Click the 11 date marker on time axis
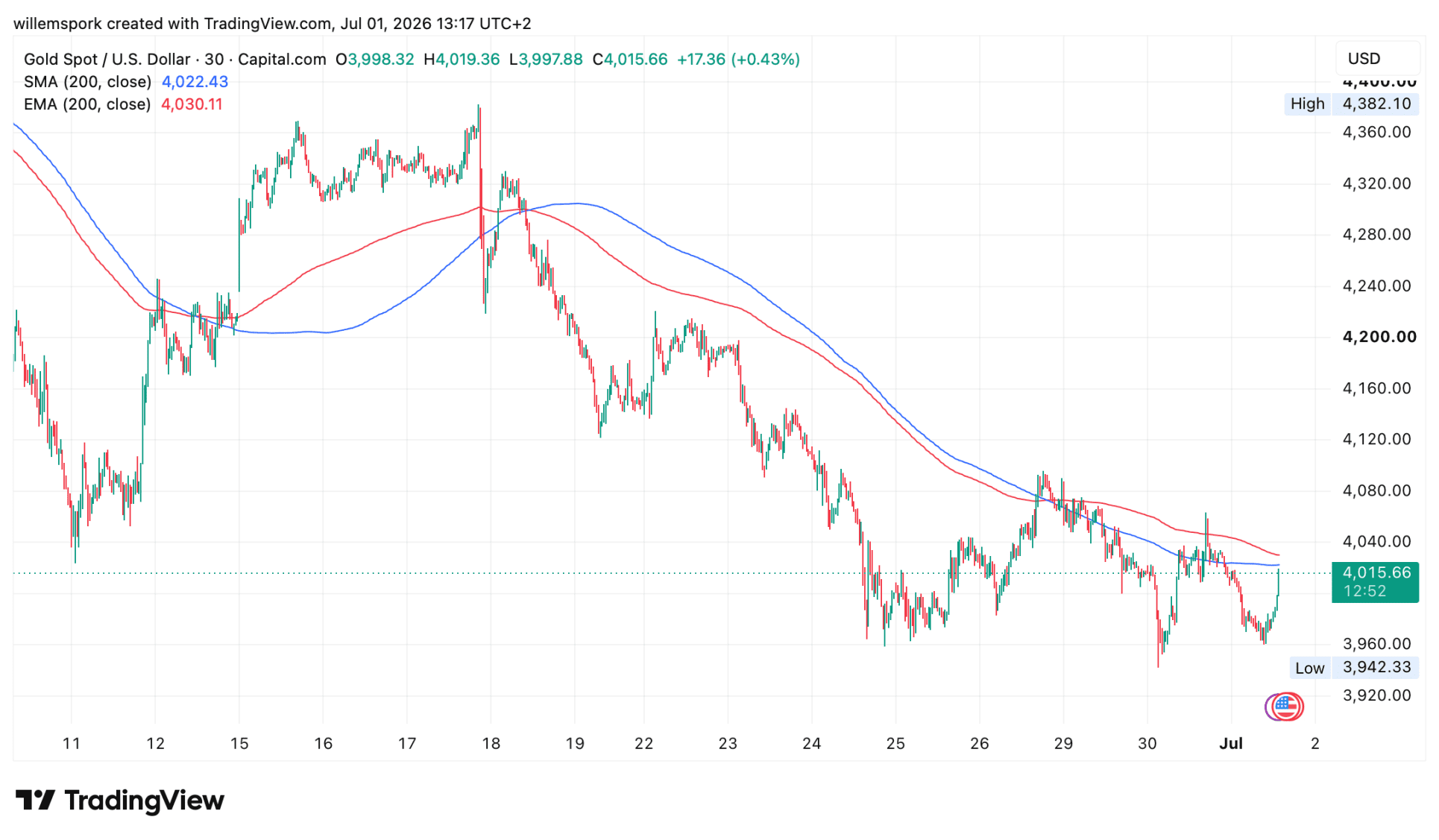Screen dimensions: 1439x840 (71, 743)
